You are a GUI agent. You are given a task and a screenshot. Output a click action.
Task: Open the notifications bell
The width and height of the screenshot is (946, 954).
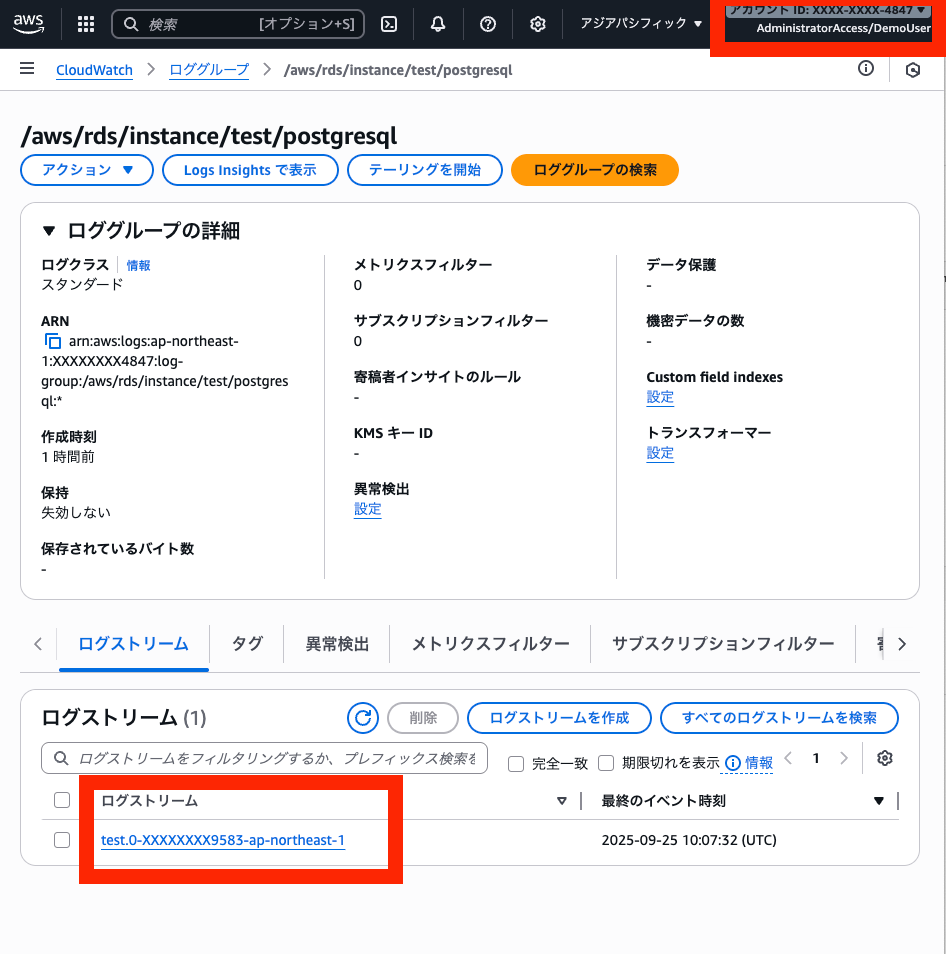point(438,24)
